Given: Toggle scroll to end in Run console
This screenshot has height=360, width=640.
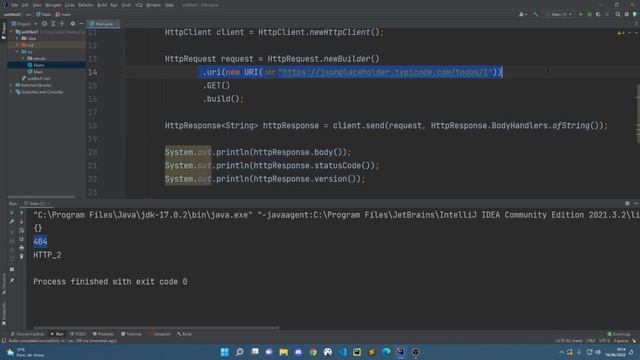Looking at the screenshot, I should (22, 239).
